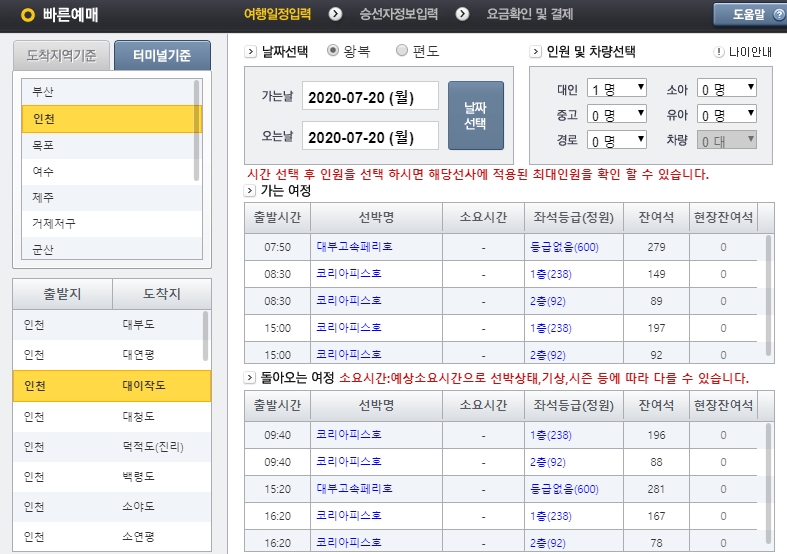Choose the 인천 to 소연평 route
Screen dimensions: 787x554
pos(112,537)
